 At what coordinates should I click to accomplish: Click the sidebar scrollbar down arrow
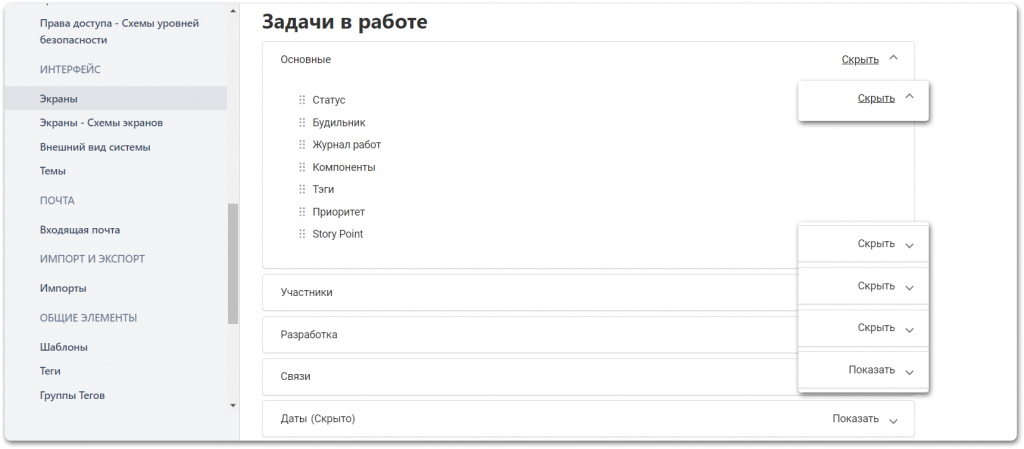coord(233,405)
